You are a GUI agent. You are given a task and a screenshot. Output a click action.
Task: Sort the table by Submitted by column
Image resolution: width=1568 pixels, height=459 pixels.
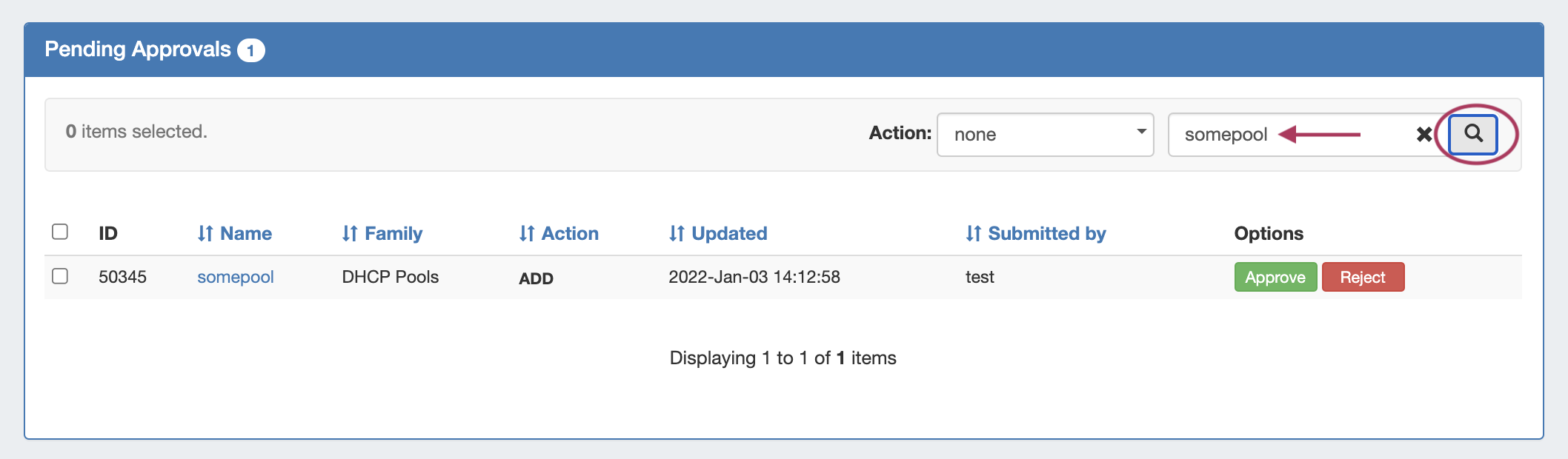coord(1036,234)
